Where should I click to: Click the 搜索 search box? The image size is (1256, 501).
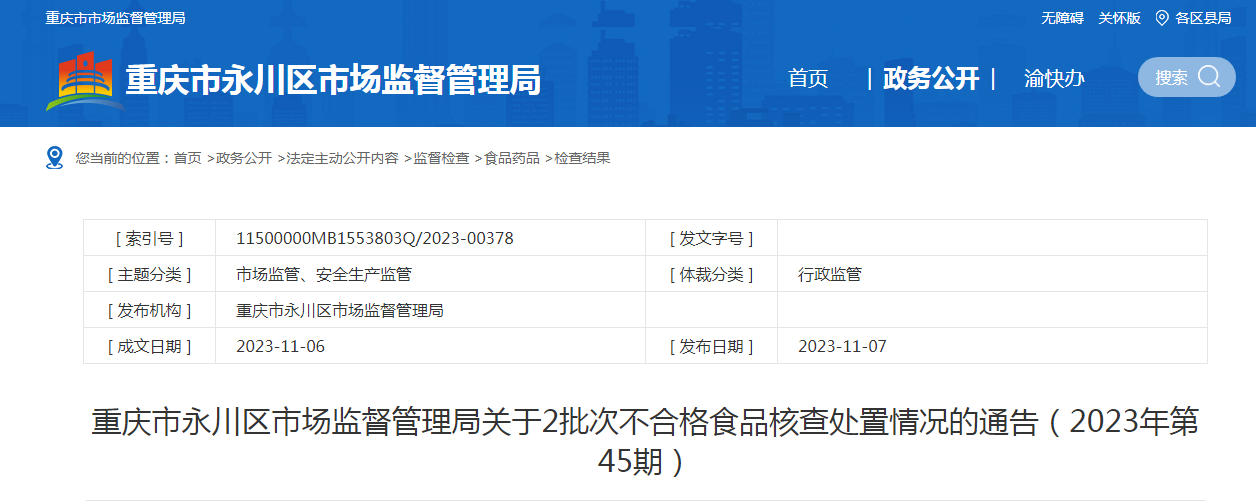1172,78
